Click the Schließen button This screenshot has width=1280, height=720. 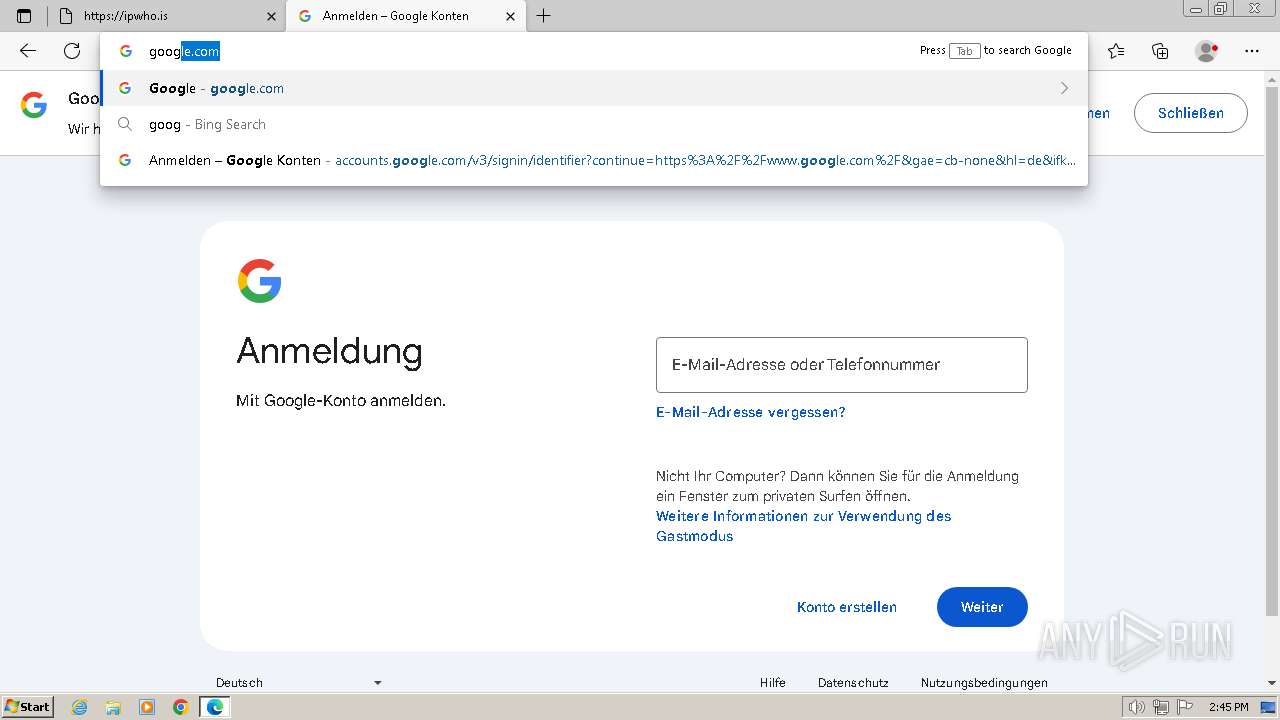(1190, 113)
